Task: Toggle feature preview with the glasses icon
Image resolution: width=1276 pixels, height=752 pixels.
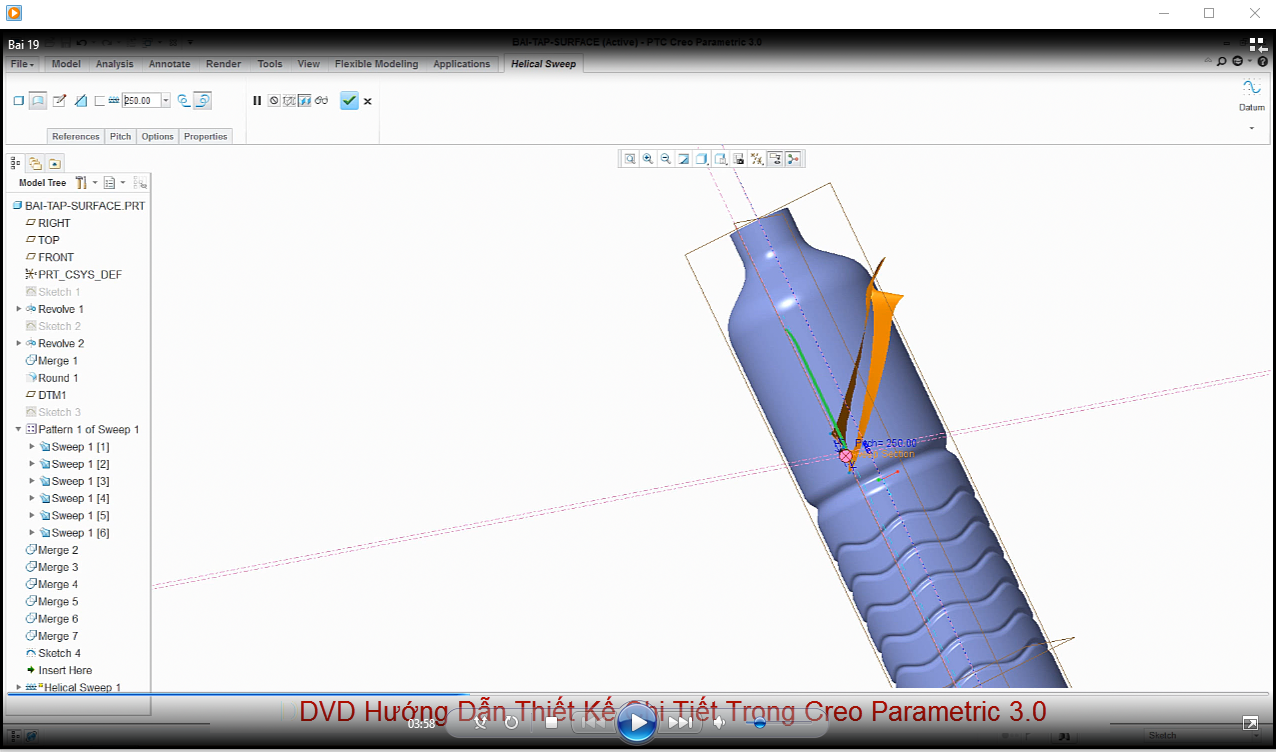Action: click(x=321, y=100)
